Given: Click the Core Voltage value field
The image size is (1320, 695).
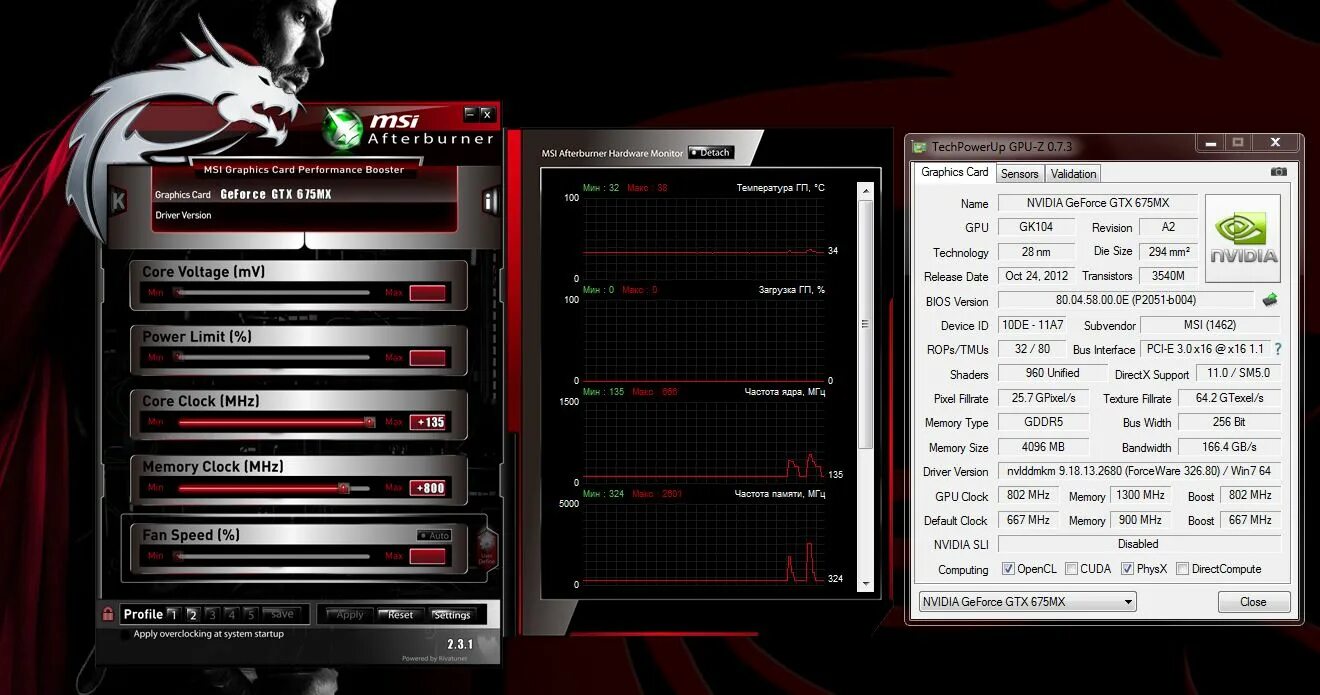Looking at the screenshot, I should (428, 293).
